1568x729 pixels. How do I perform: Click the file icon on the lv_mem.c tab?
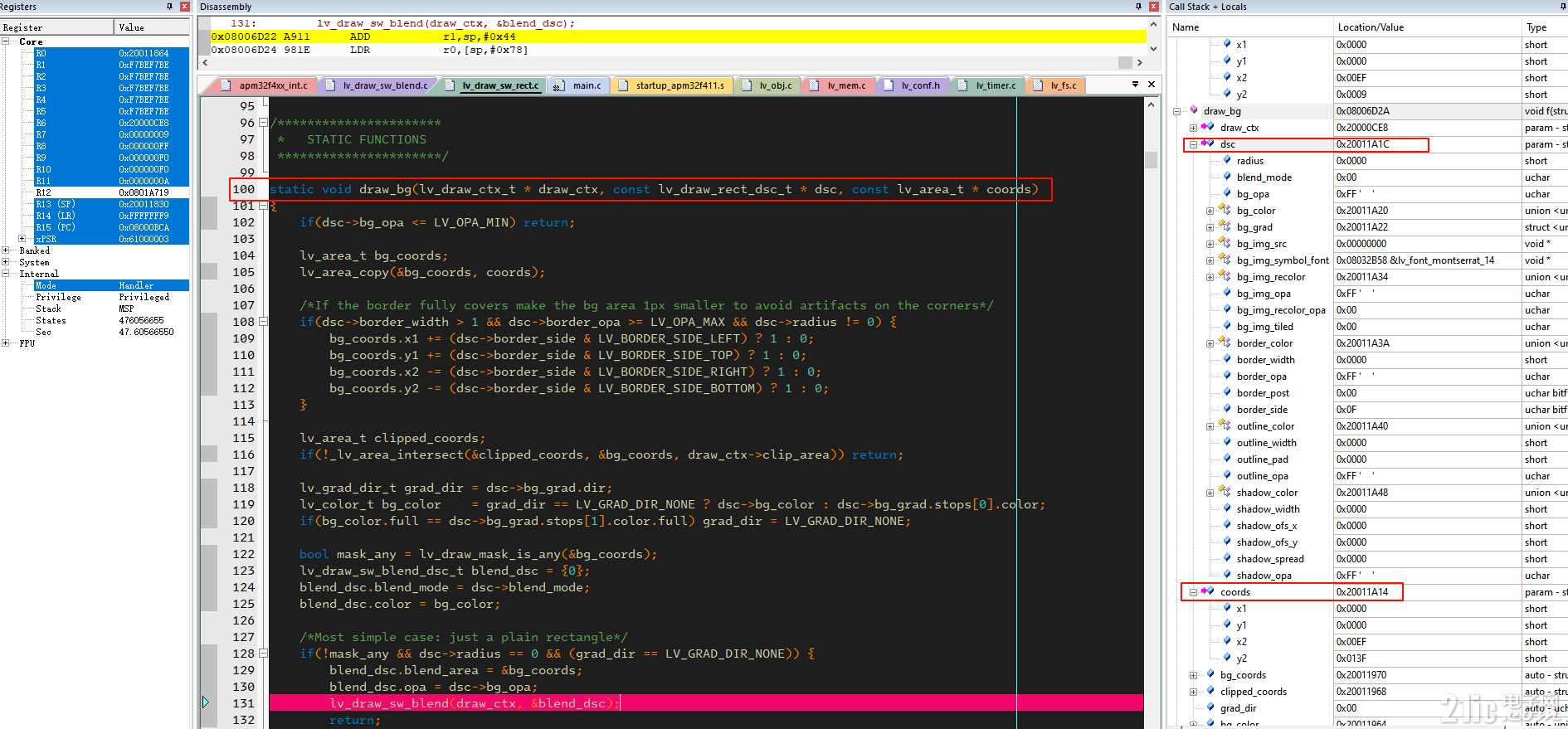tap(814, 85)
